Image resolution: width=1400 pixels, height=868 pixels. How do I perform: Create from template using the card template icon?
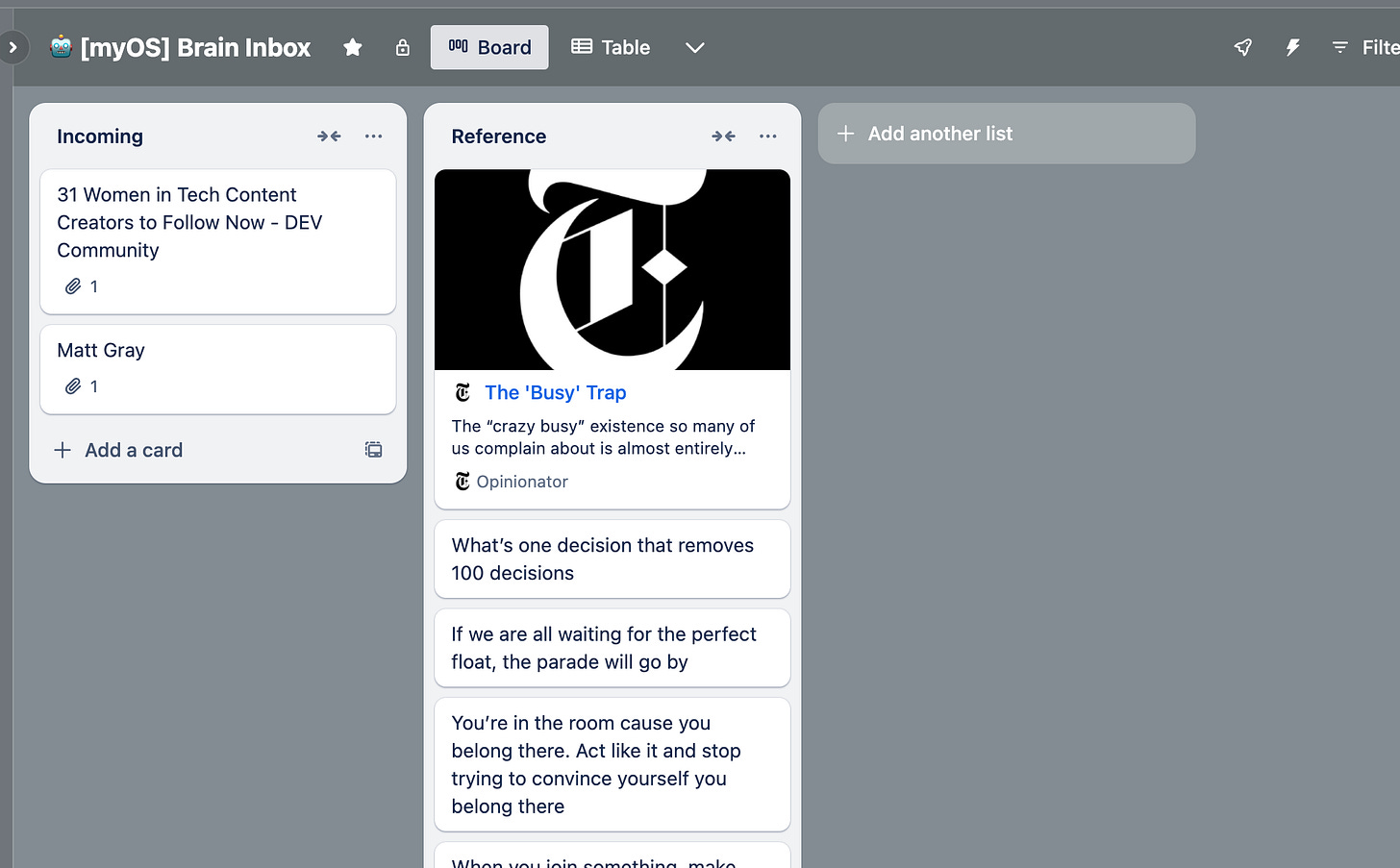click(373, 449)
